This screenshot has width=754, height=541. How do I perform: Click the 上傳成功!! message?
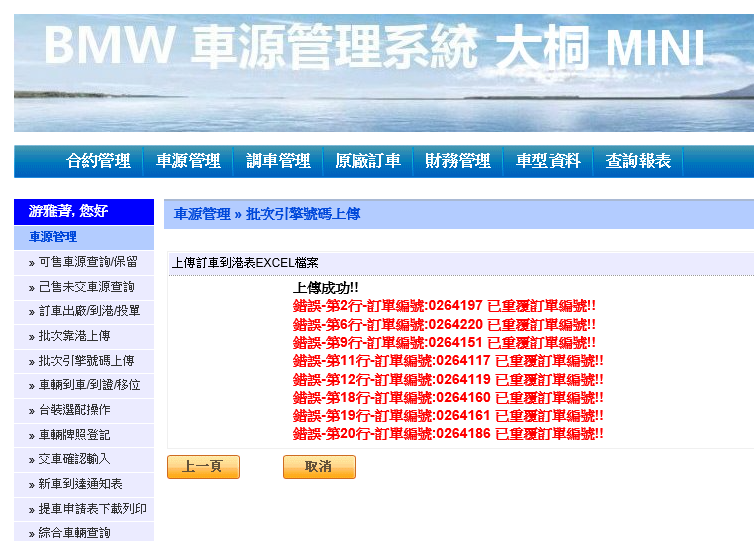326,288
